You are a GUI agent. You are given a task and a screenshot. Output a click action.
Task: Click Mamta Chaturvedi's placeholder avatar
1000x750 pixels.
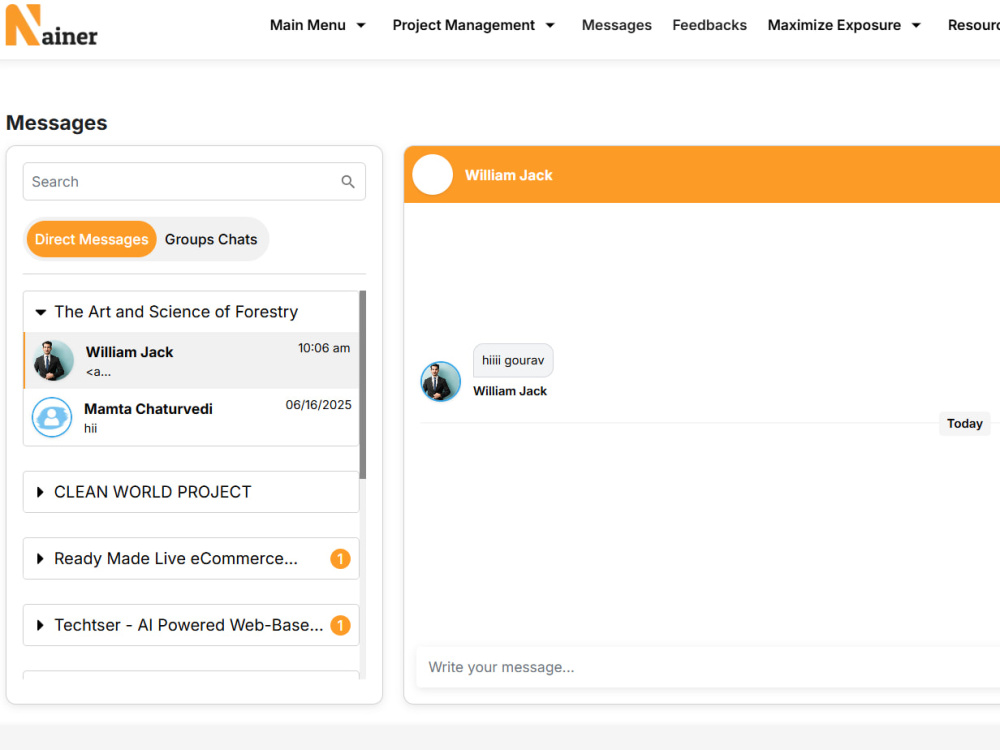click(x=52, y=417)
